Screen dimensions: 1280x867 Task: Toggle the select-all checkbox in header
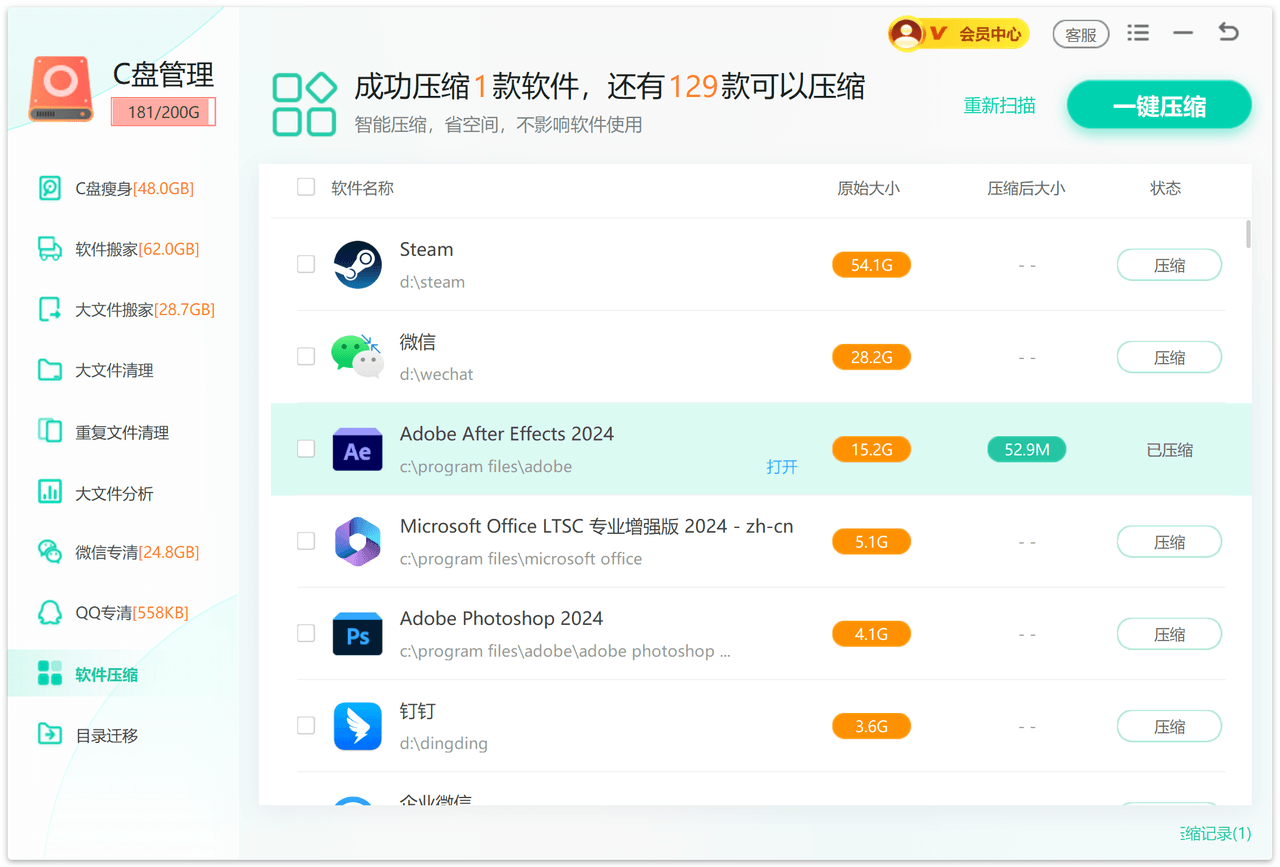pos(306,187)
